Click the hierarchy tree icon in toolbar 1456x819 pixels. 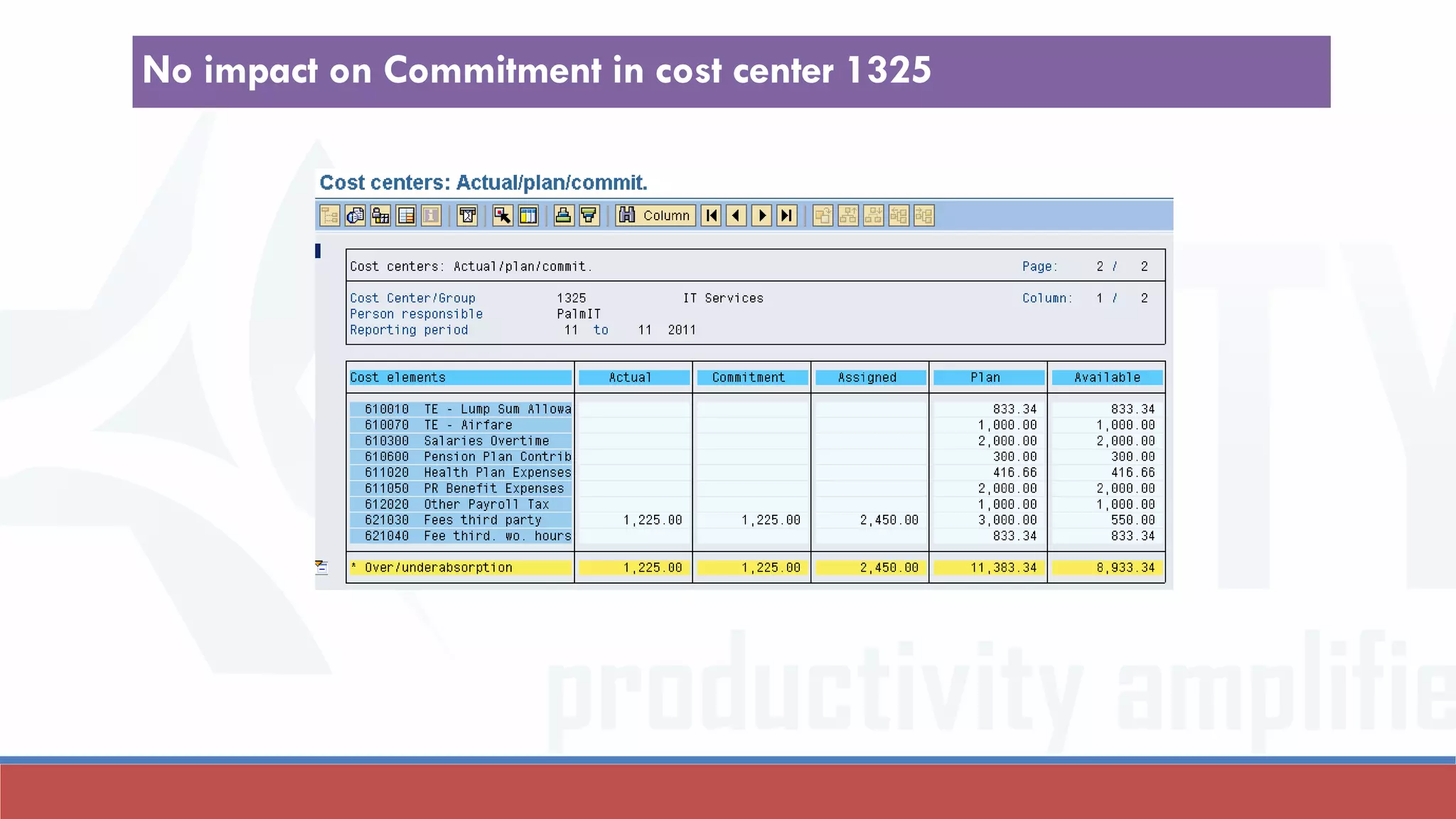329,215
